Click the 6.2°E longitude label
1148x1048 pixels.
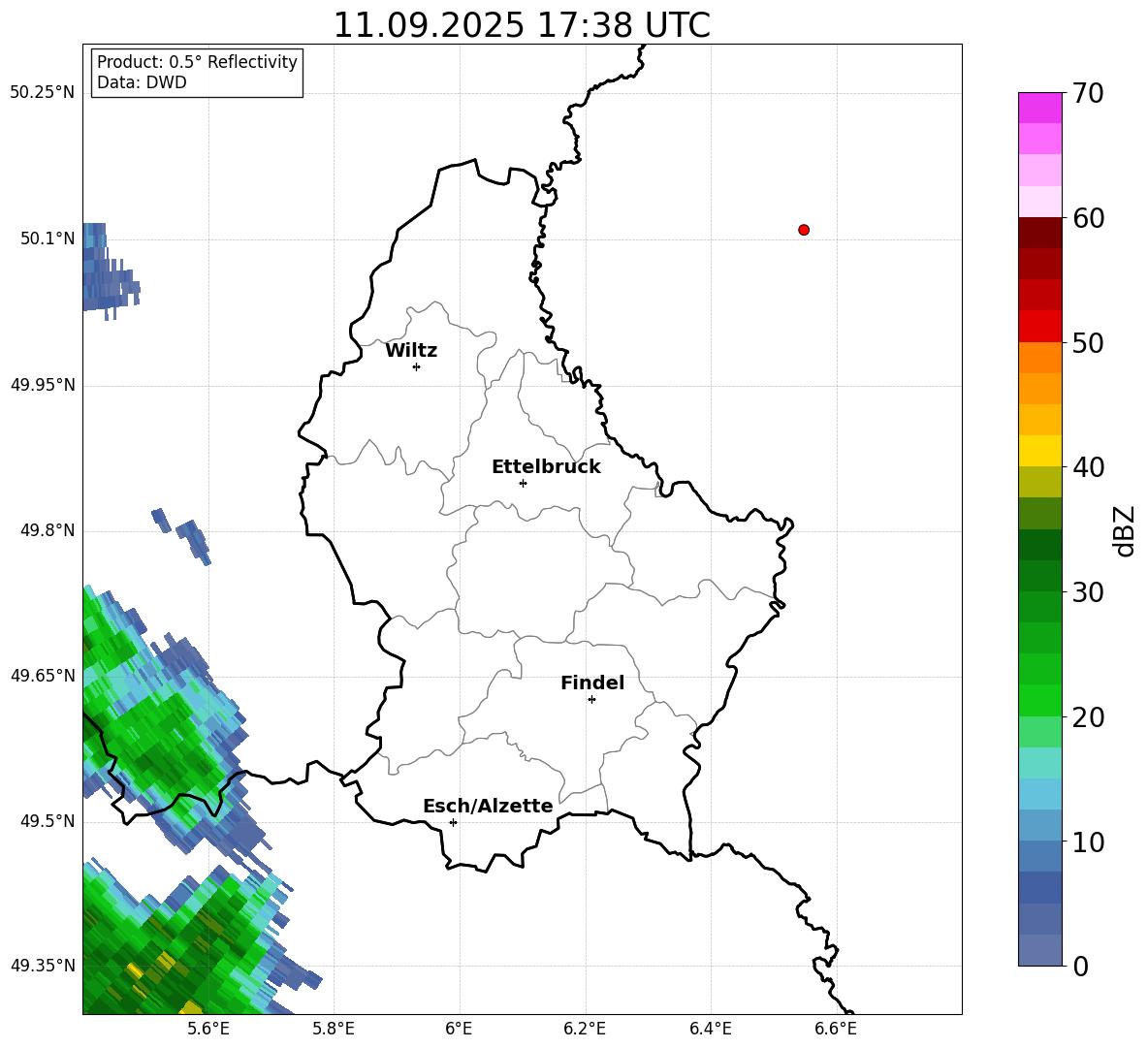[x=585, y=1029]
